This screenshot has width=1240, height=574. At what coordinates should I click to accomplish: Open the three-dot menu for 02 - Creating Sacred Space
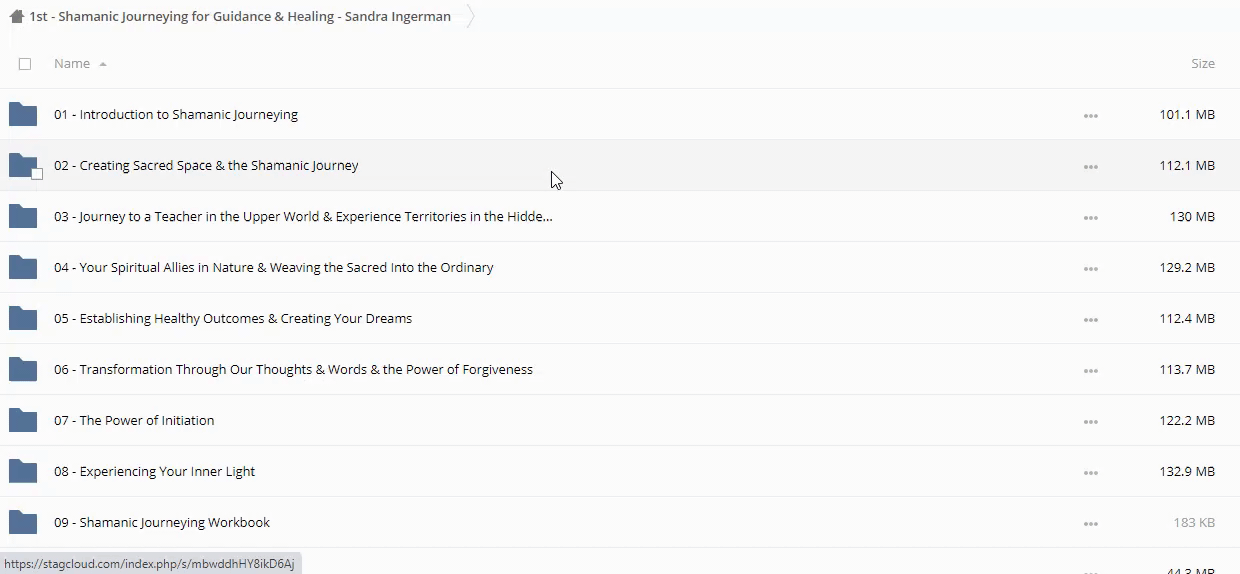1090,167
